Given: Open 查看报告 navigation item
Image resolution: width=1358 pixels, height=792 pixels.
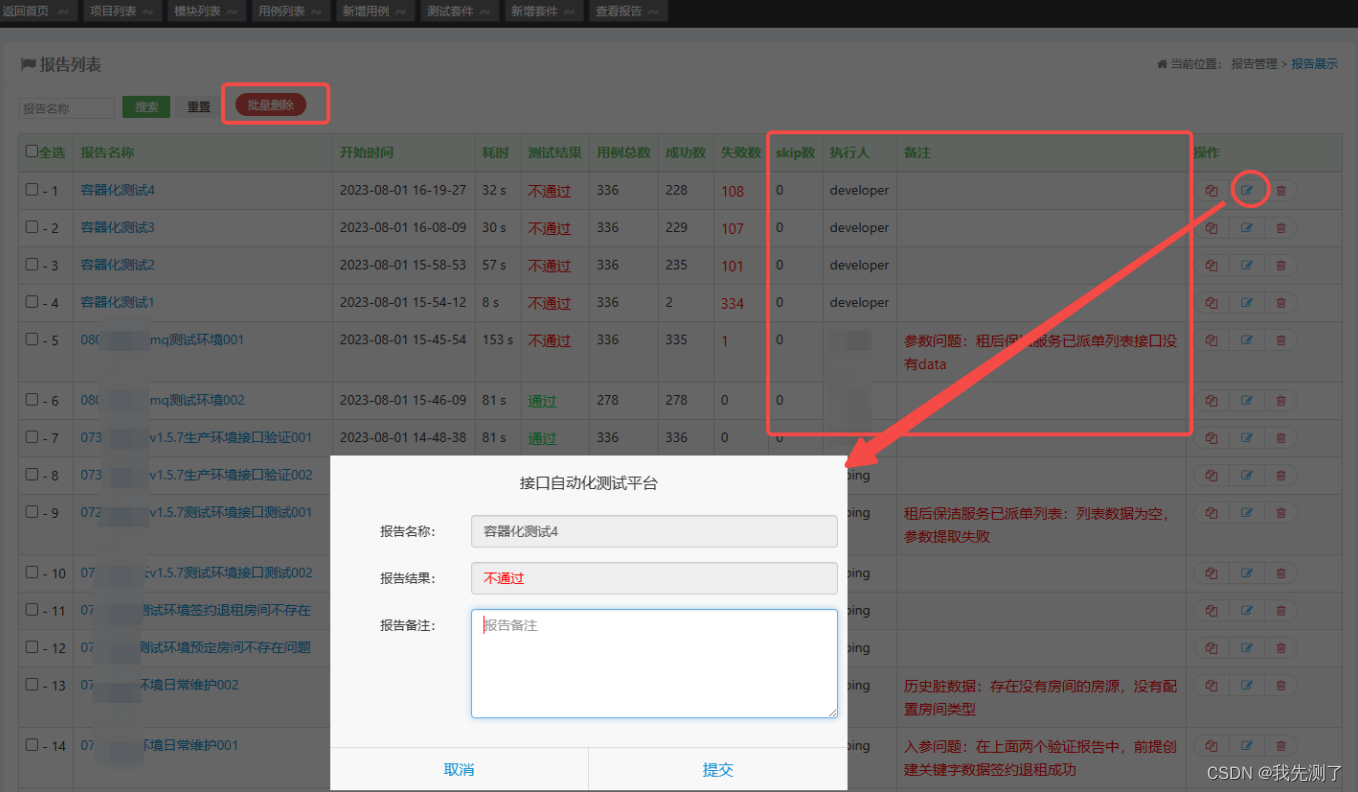Looking at the screenshot, I should coord(627,11).
